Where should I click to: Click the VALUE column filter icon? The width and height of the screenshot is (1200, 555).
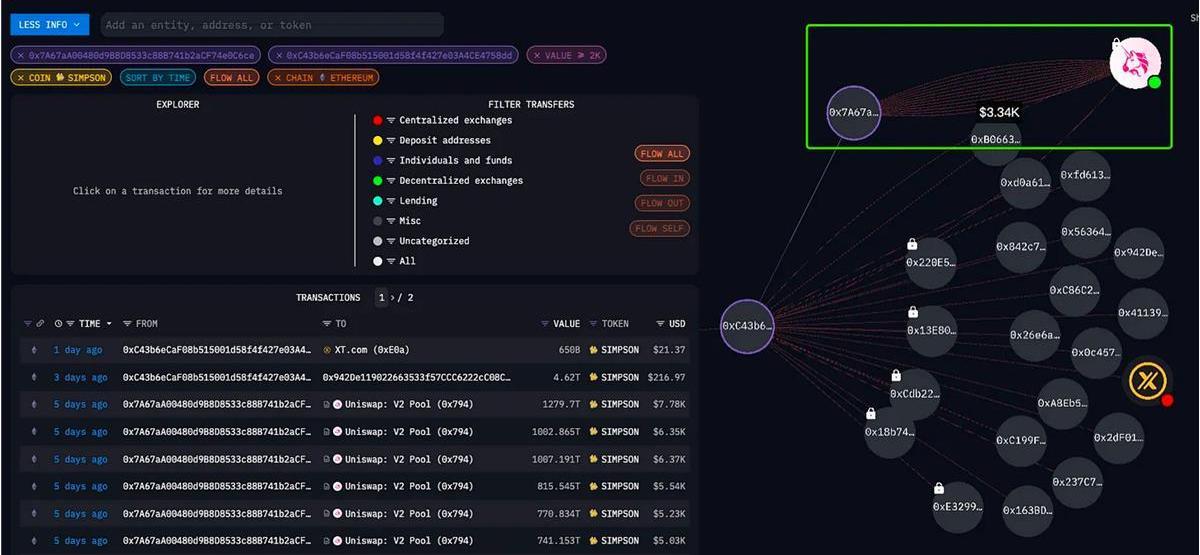coord(545,324)
